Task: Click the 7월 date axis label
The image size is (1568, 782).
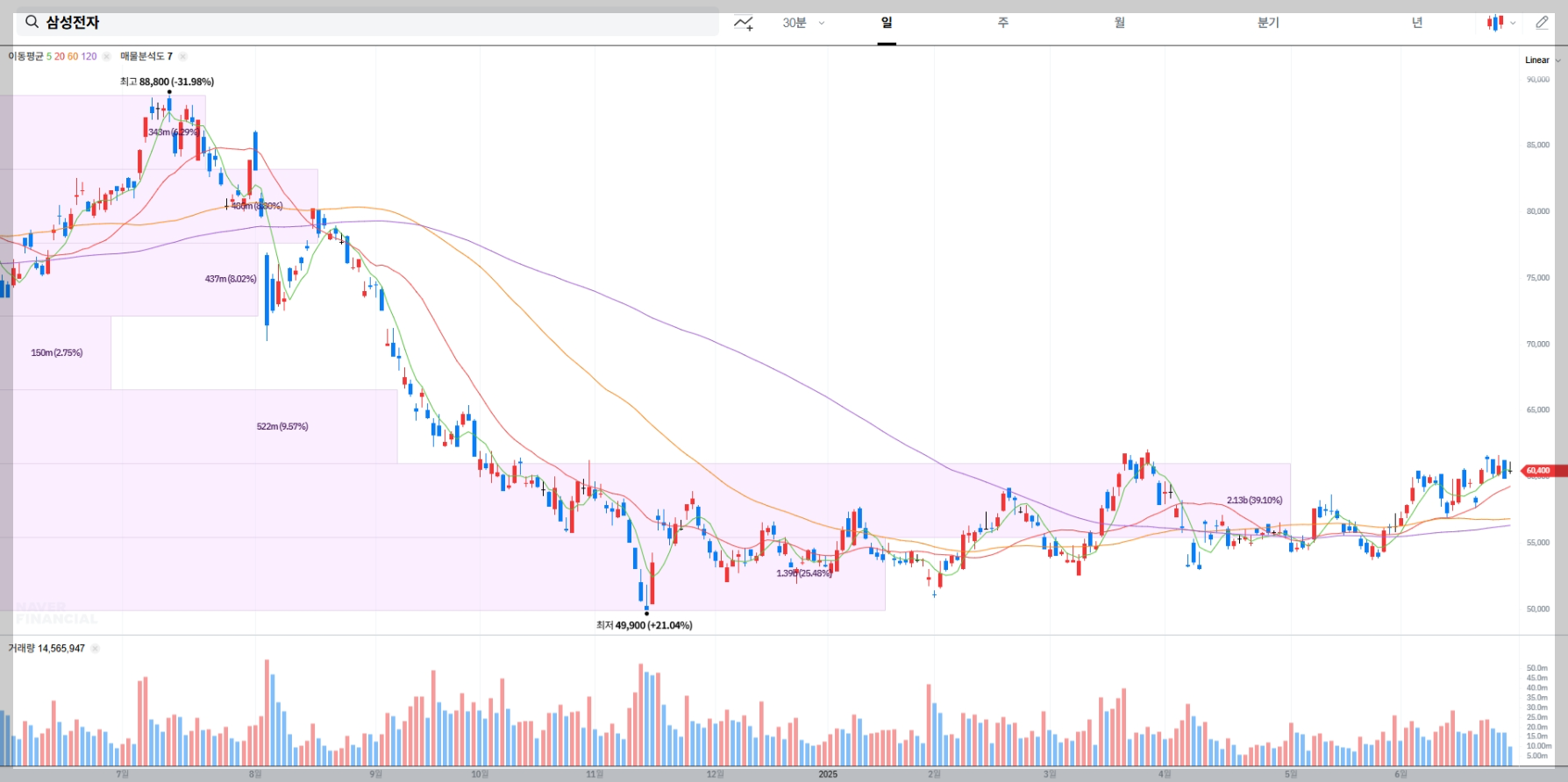Action: 123,774
